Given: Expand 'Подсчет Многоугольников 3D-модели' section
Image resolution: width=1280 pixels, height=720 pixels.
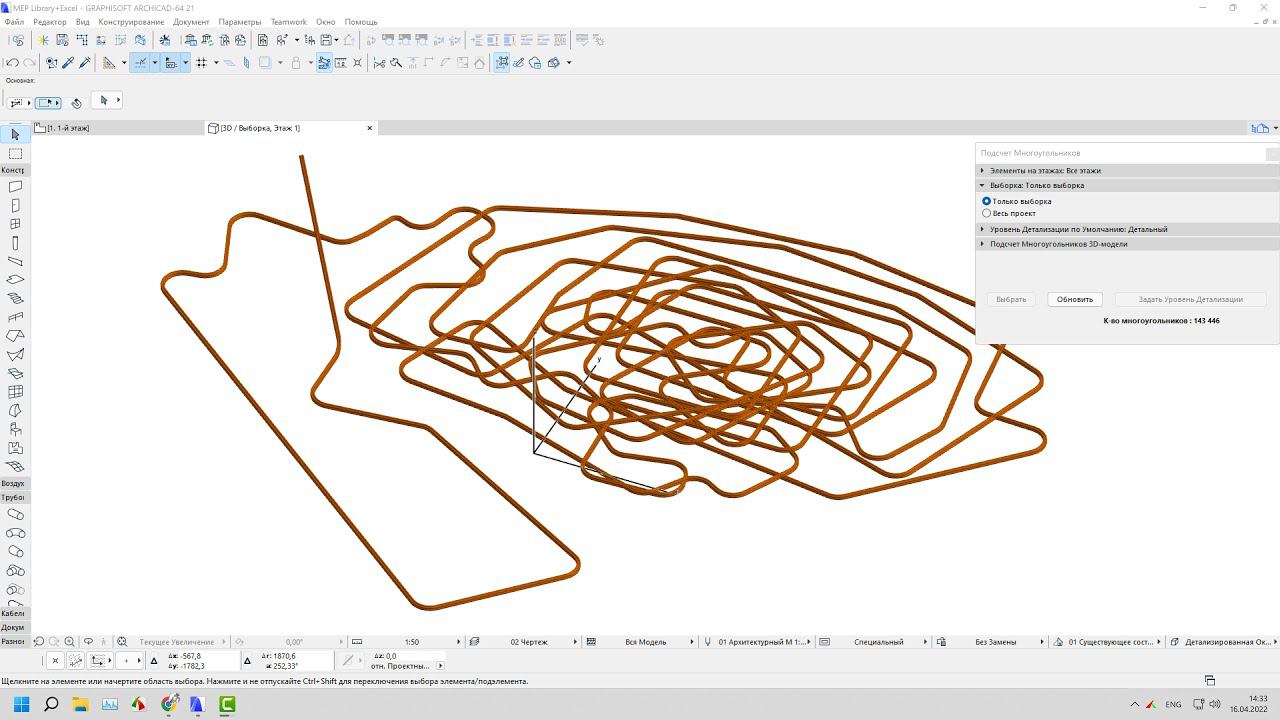Looking at the screenshot, I should (1127, 244).
